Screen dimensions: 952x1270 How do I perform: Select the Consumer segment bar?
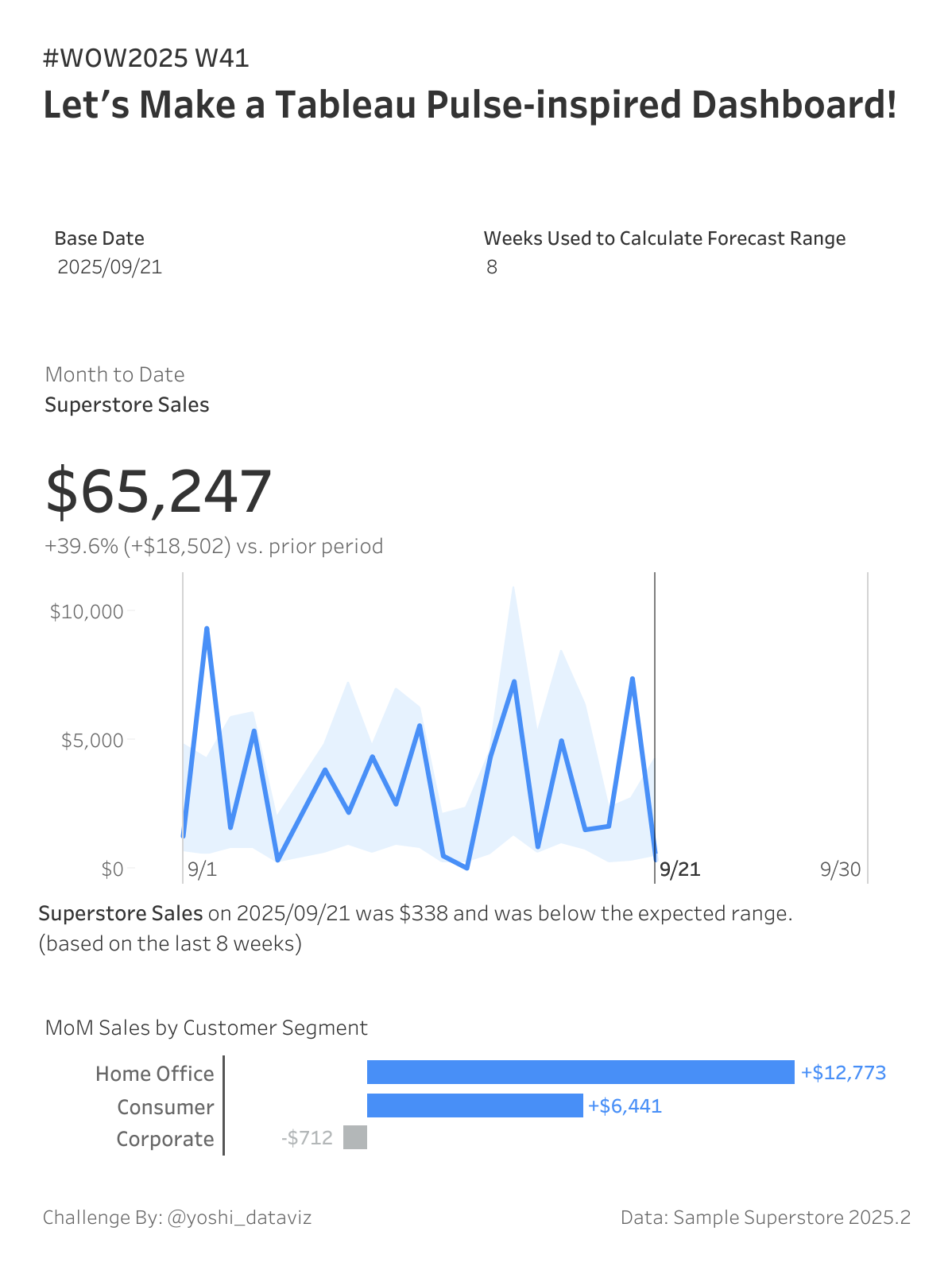point(474,1105)
